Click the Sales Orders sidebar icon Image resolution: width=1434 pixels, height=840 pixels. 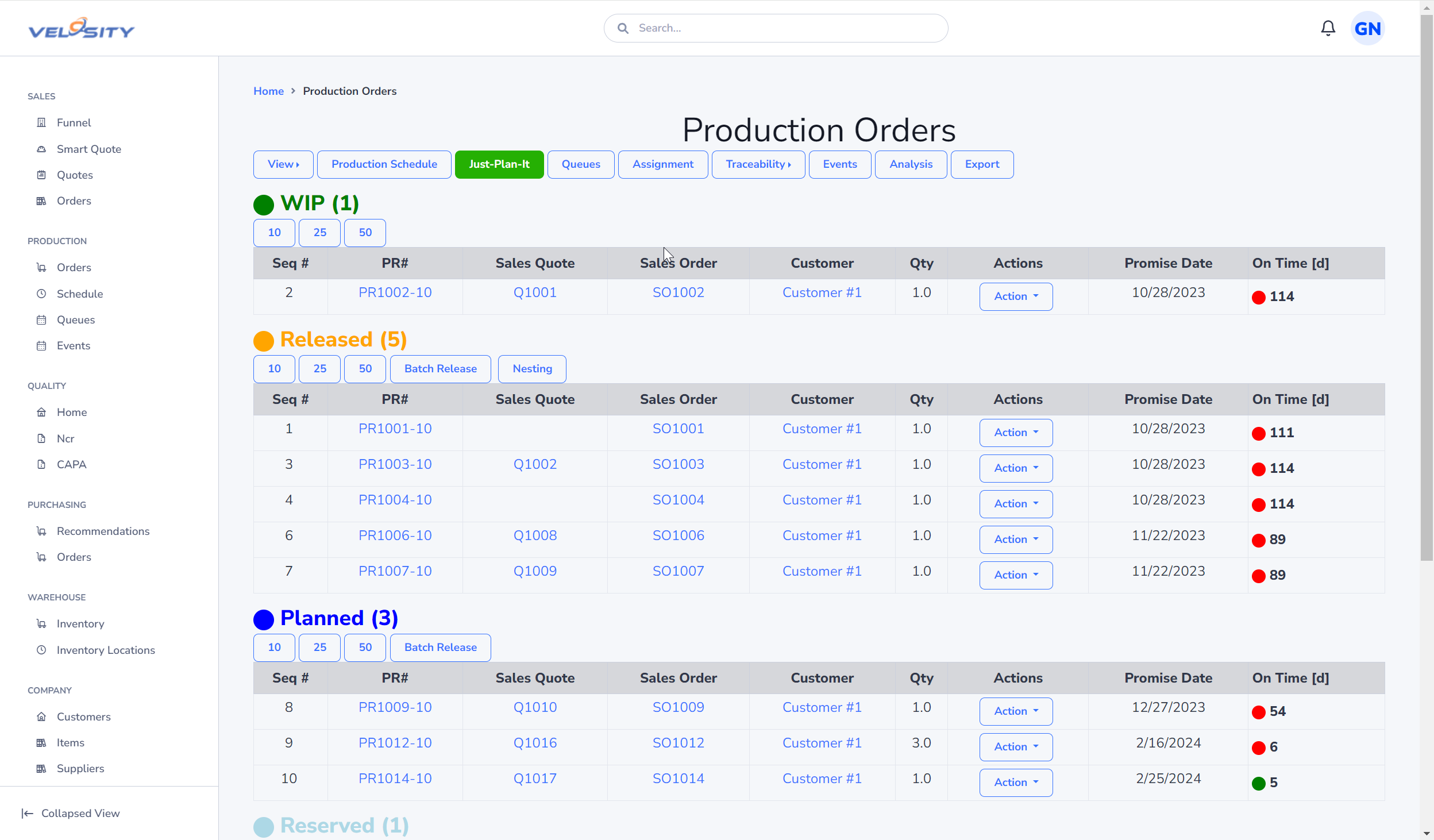(41, 201)
